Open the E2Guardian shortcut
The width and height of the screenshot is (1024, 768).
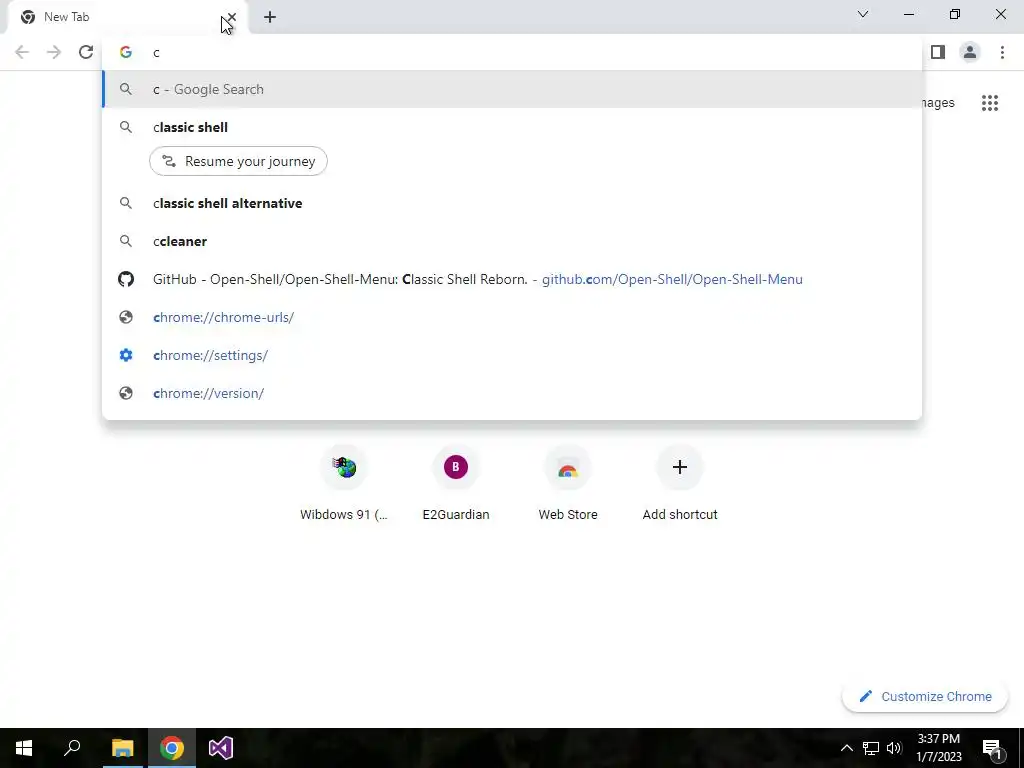[456, 483]
